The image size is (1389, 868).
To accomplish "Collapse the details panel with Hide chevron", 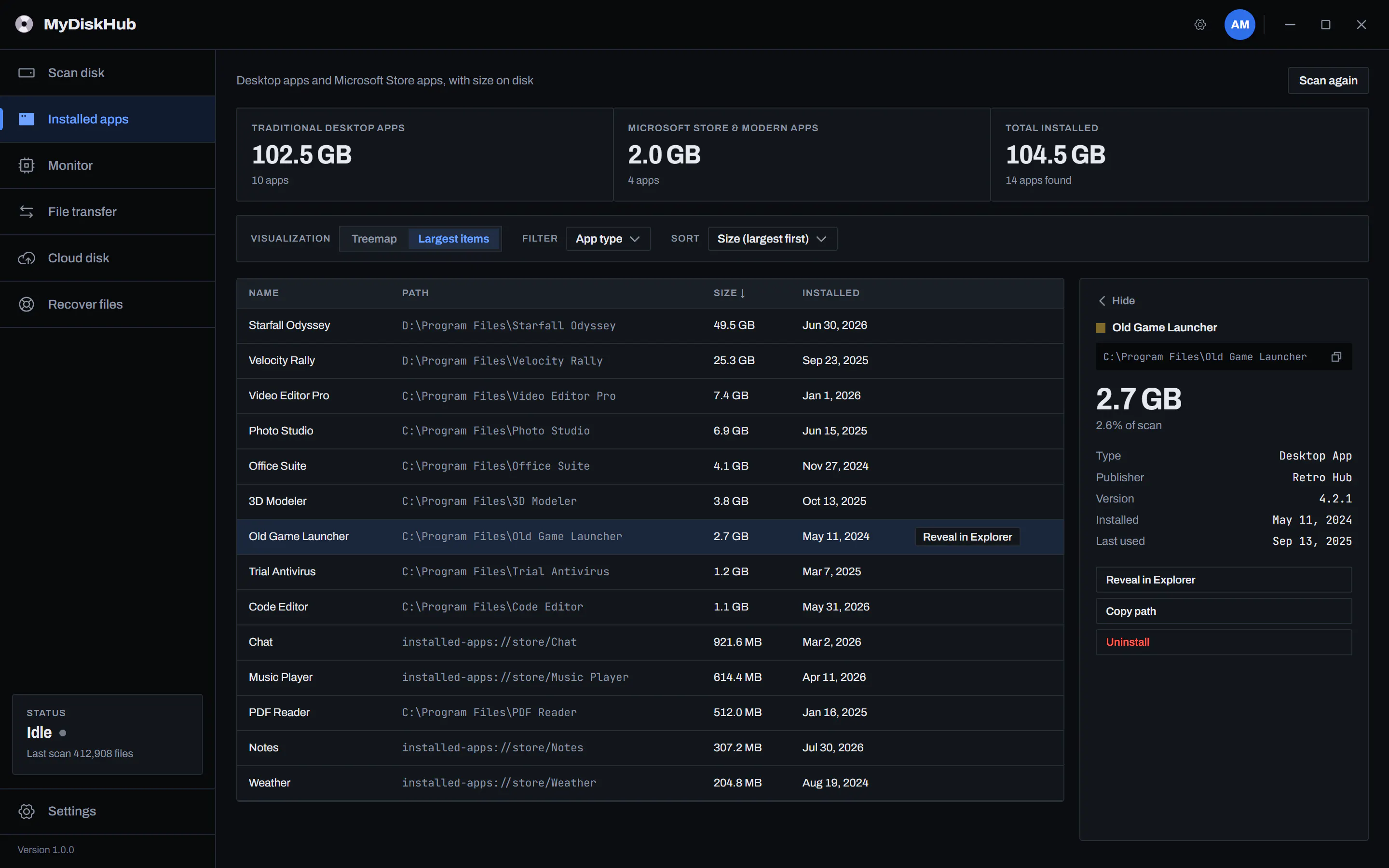I will click(x=1117, y=301).
